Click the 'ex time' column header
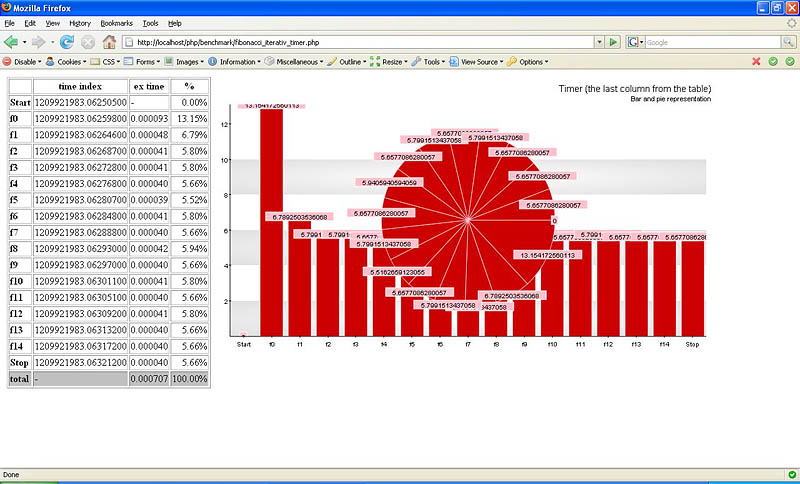This screenshot has height=484, width=800. (149, 86)
